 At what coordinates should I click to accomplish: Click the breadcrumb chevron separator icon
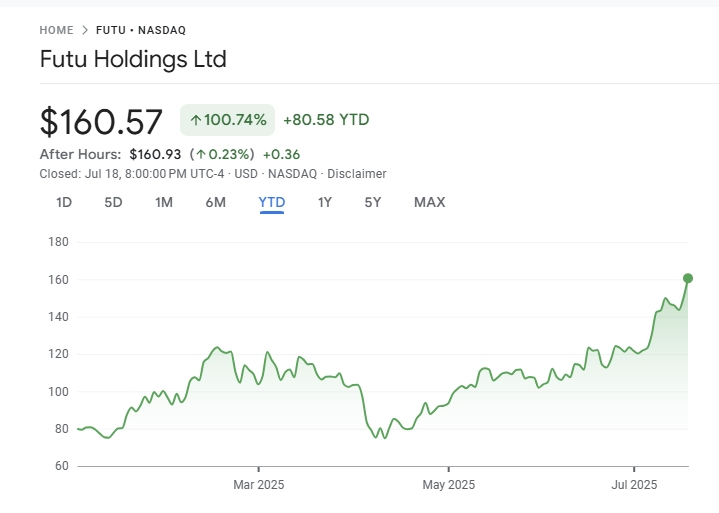(x=85, y=30)
